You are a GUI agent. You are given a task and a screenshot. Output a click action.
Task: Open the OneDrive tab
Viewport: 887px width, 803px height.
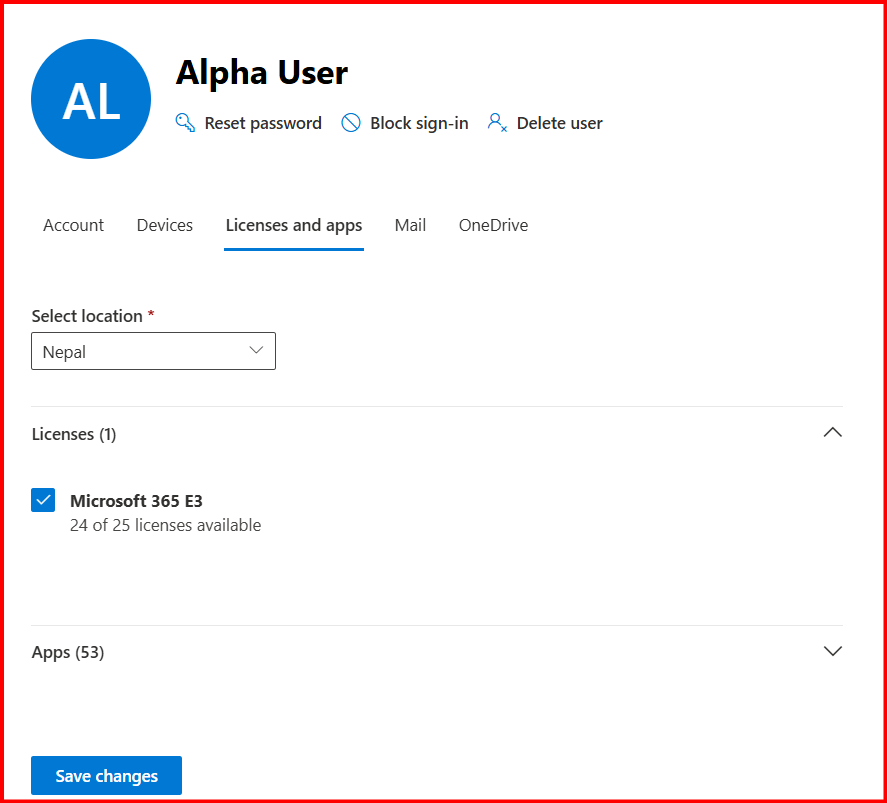[493, 225]
